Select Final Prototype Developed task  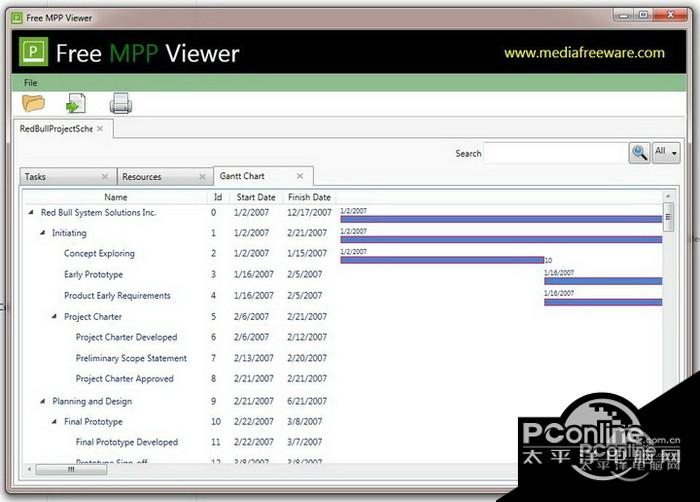click(127, 442)
